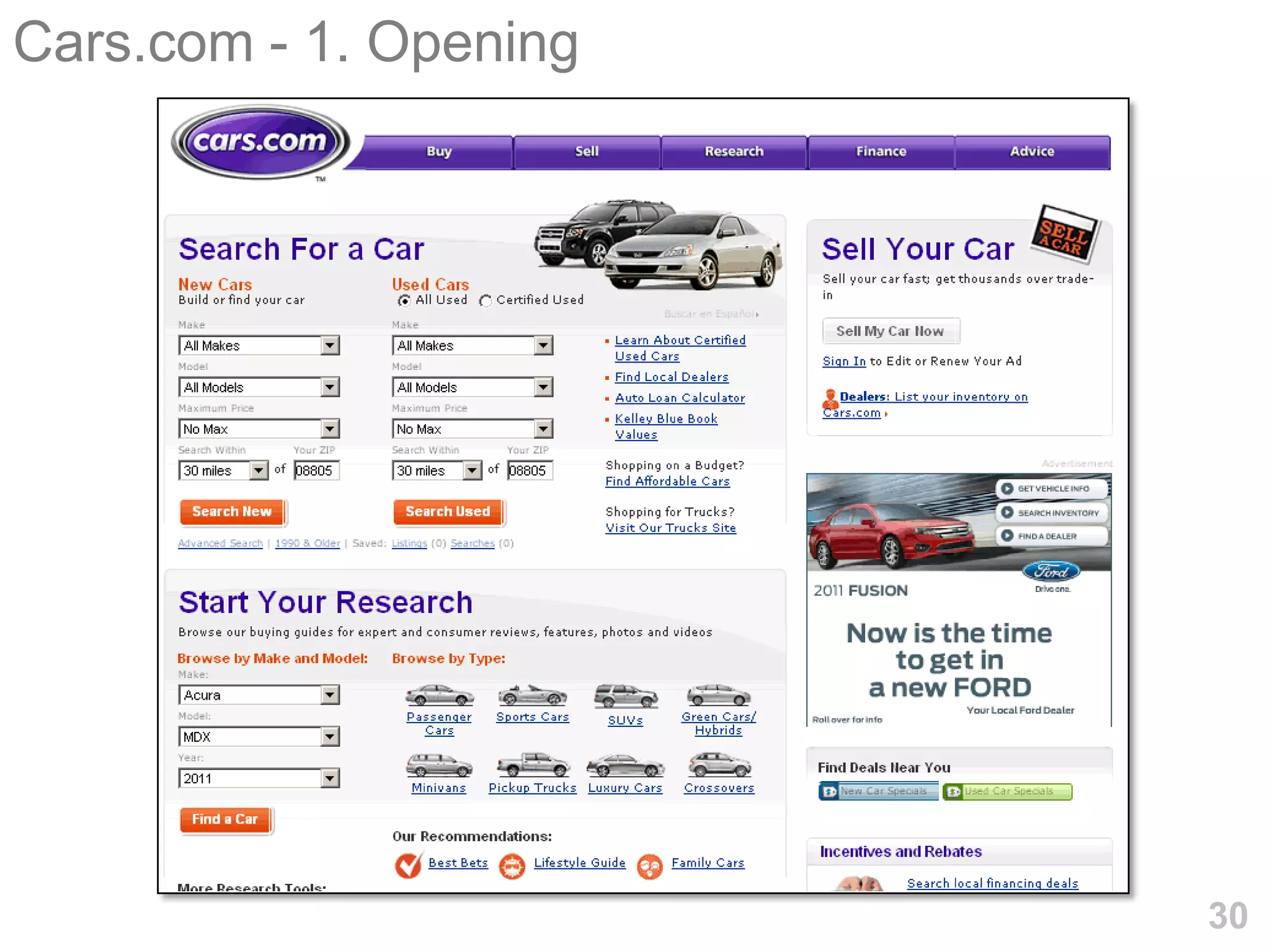Click the Ford logo in advertisement
1270x952 pixels.
pyautogui.click(x=1051, y=571)
